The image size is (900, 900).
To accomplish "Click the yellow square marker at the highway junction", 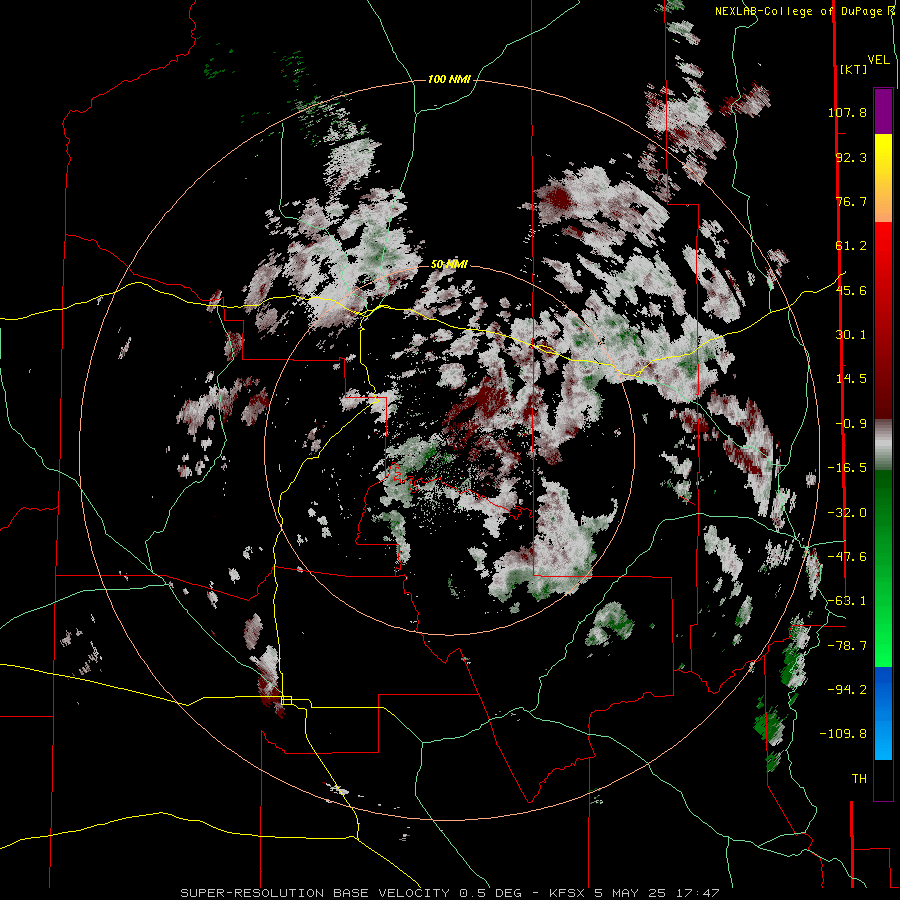I will coord(287,700).
